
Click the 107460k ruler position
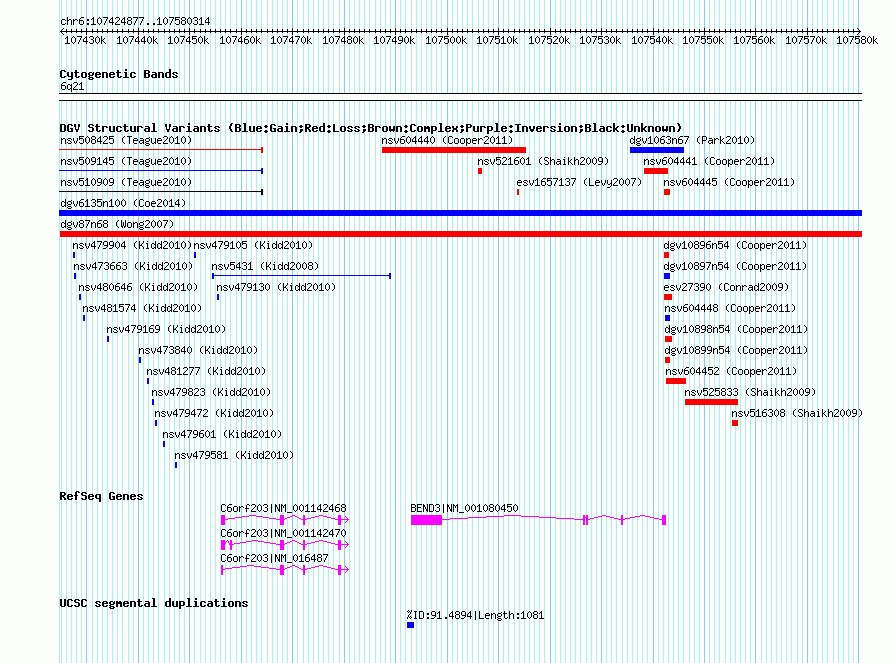click(240, 40)
